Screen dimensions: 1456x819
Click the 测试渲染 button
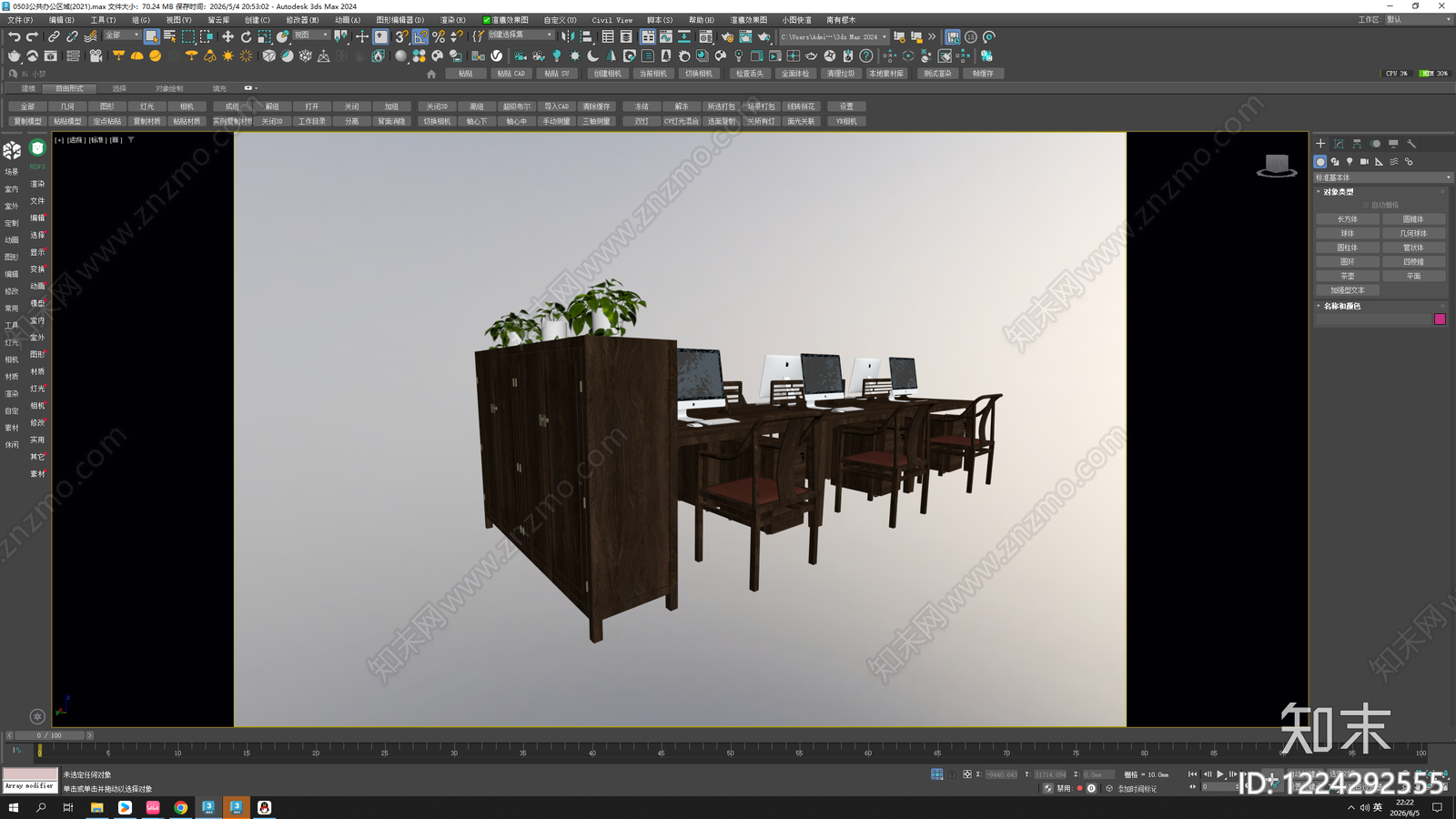937,74
